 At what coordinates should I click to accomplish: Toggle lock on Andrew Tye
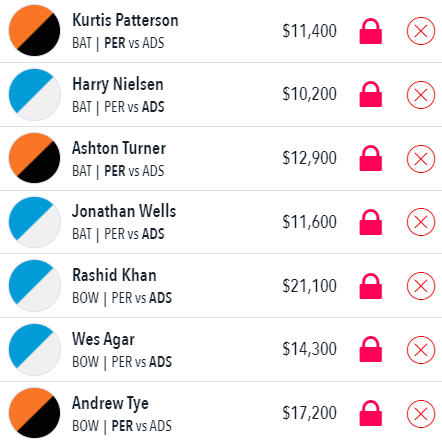371,413
